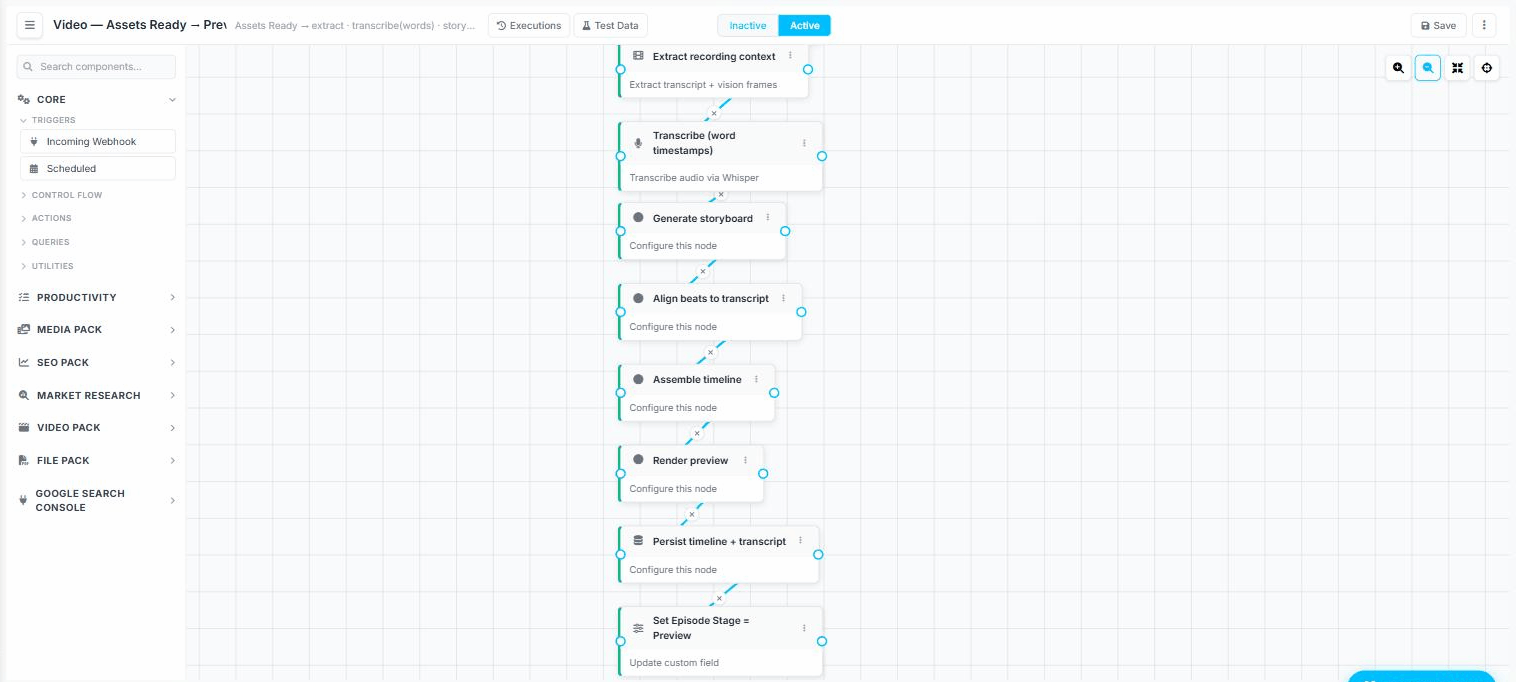Delete connection between Assemble timeline and Render preview
1516x682 pixels.
tap(697, 433)
